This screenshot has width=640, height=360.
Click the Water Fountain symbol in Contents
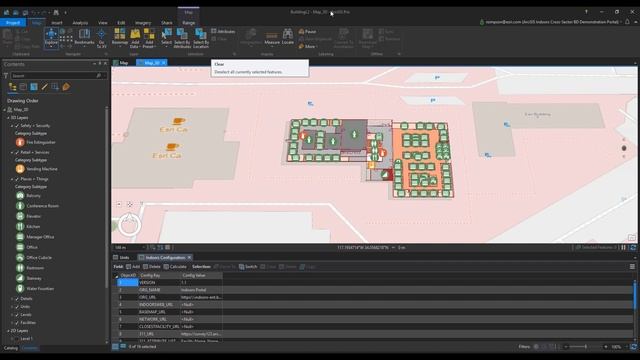[x=20, y=289]
